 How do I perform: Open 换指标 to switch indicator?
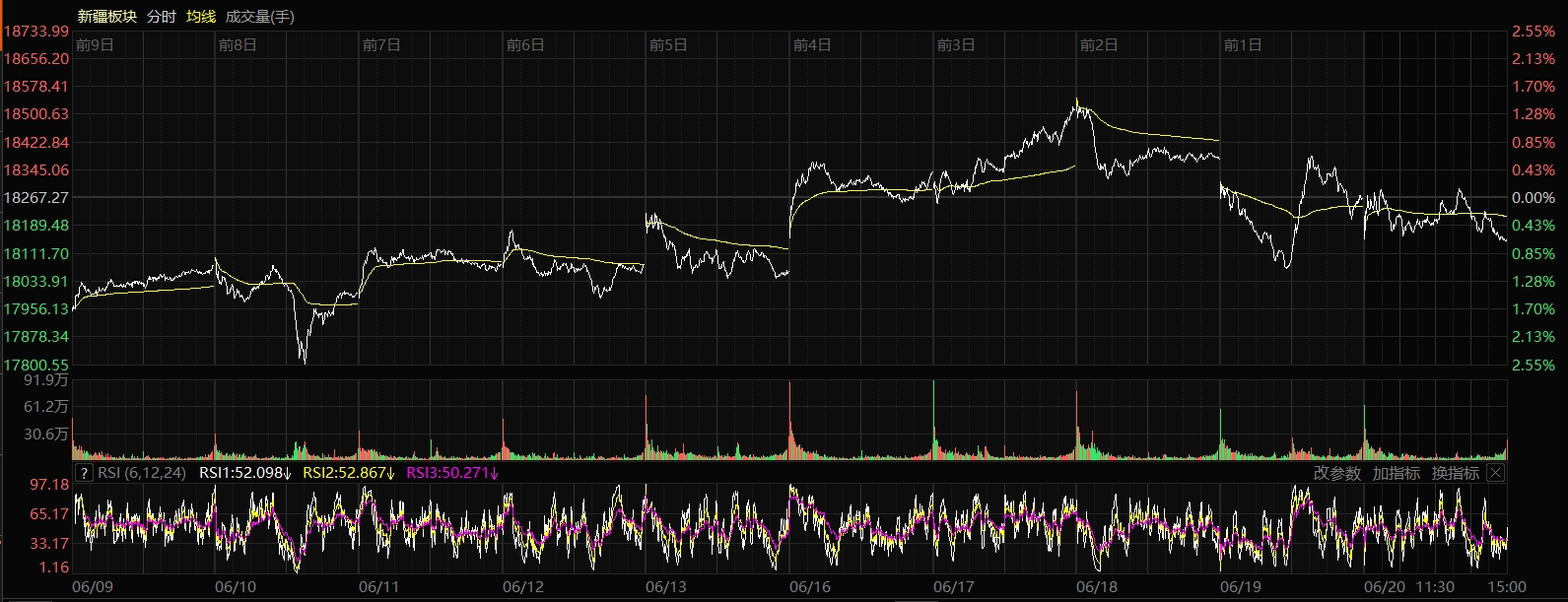[1455, 473]
